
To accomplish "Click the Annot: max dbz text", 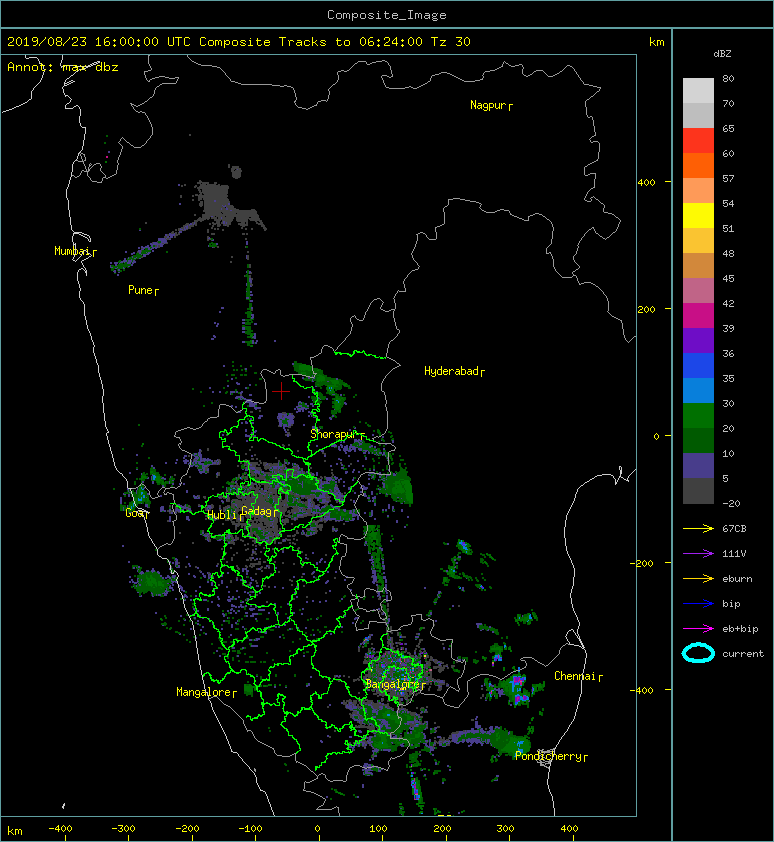I will pyautogui.click(x=63, y=67).
